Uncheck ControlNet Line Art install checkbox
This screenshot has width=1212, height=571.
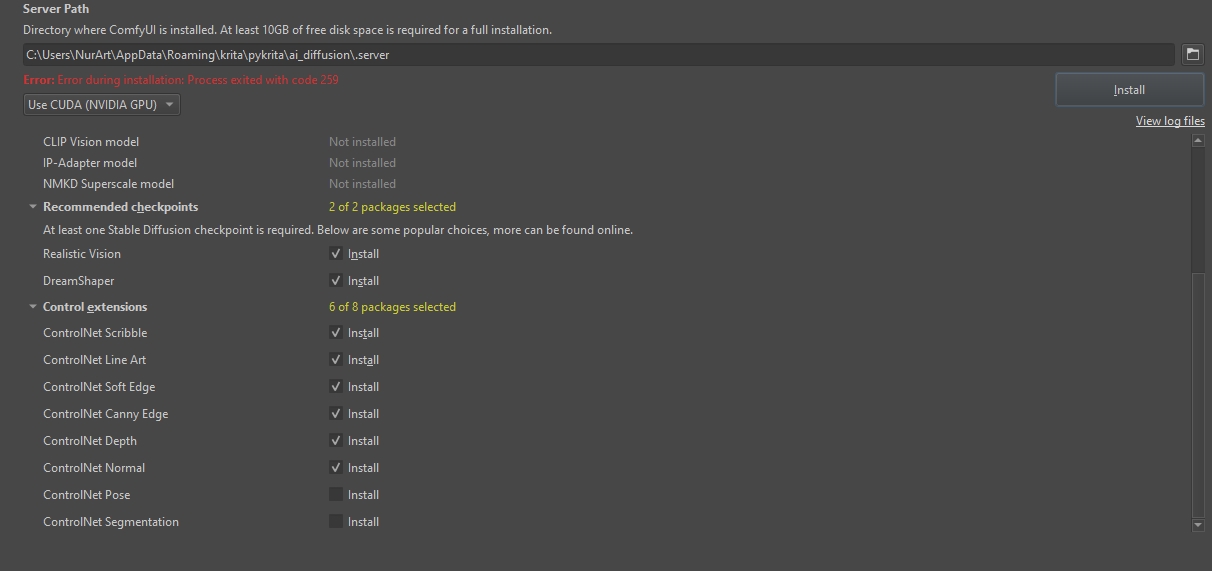[x=336, y=360]
